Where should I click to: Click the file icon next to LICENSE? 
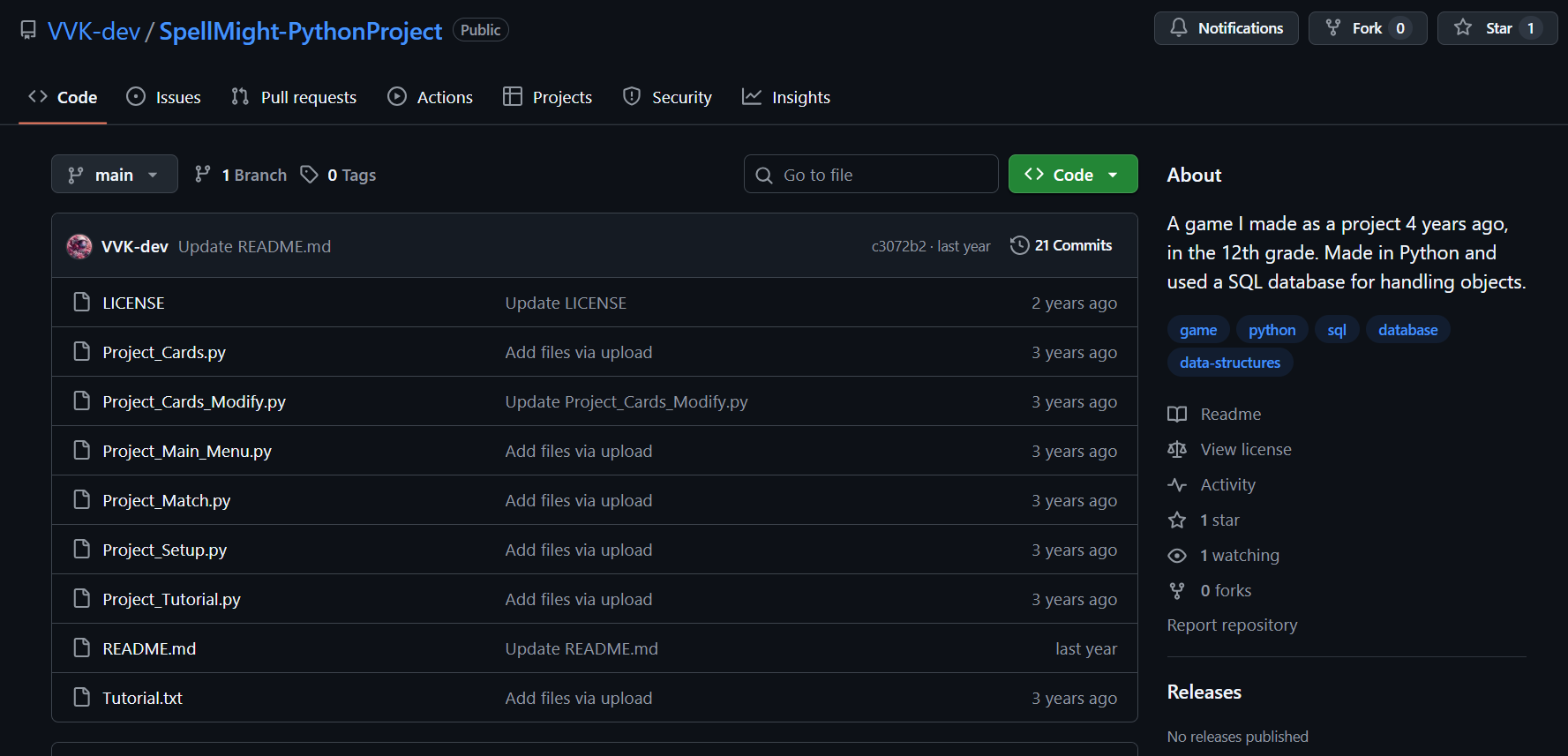[82, 303]
